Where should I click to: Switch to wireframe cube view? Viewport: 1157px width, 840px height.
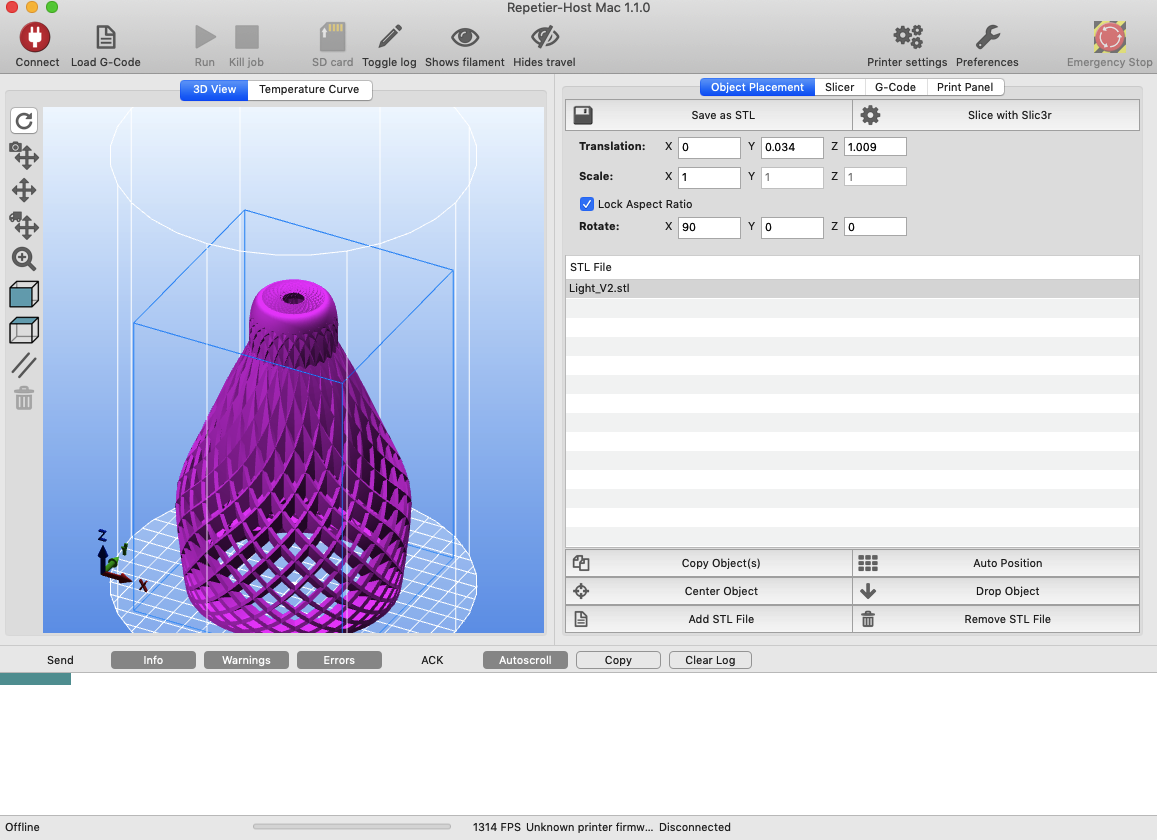[24, 330]
